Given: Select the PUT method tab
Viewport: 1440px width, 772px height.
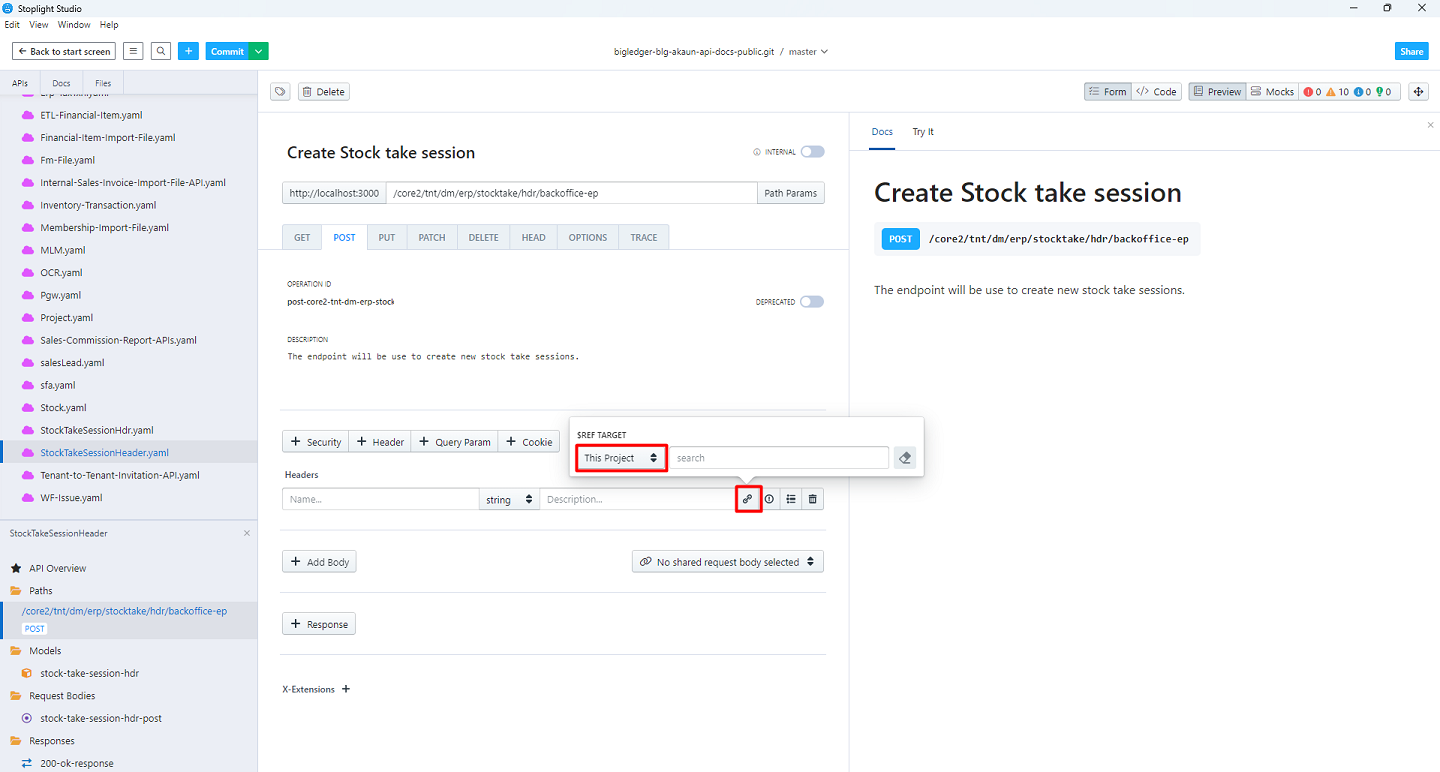Looking at the screenshot, I should click(x=387, y=238).
